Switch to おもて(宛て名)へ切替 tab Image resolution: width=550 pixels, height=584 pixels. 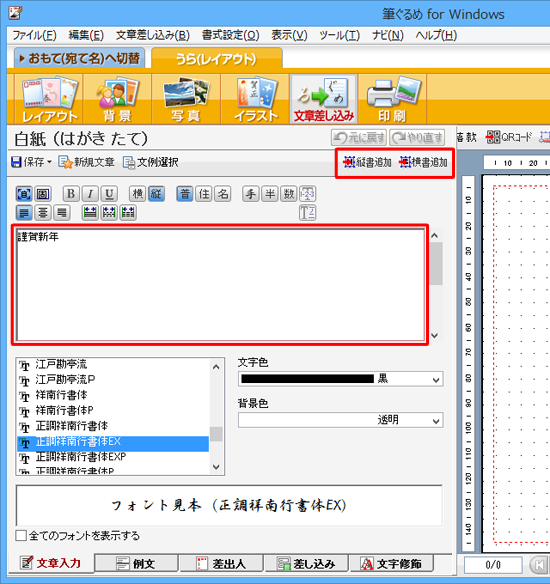80,58
